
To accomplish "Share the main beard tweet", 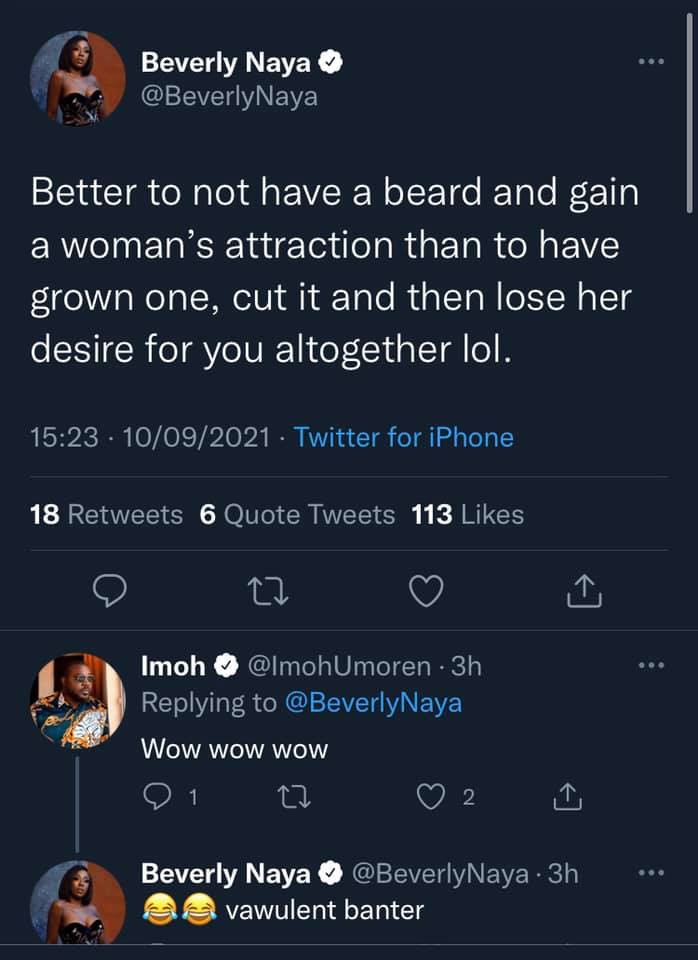I will [x=584, y=593].
